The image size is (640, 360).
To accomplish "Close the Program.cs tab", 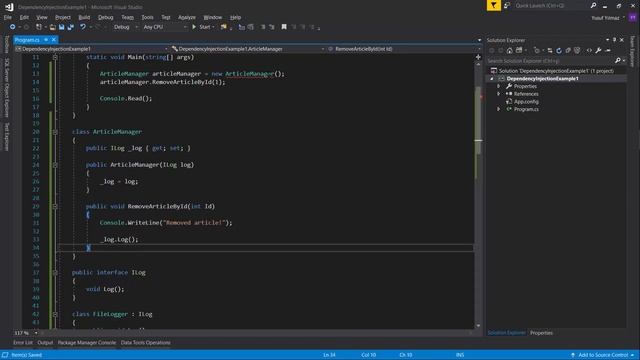I will click(53, 40).
